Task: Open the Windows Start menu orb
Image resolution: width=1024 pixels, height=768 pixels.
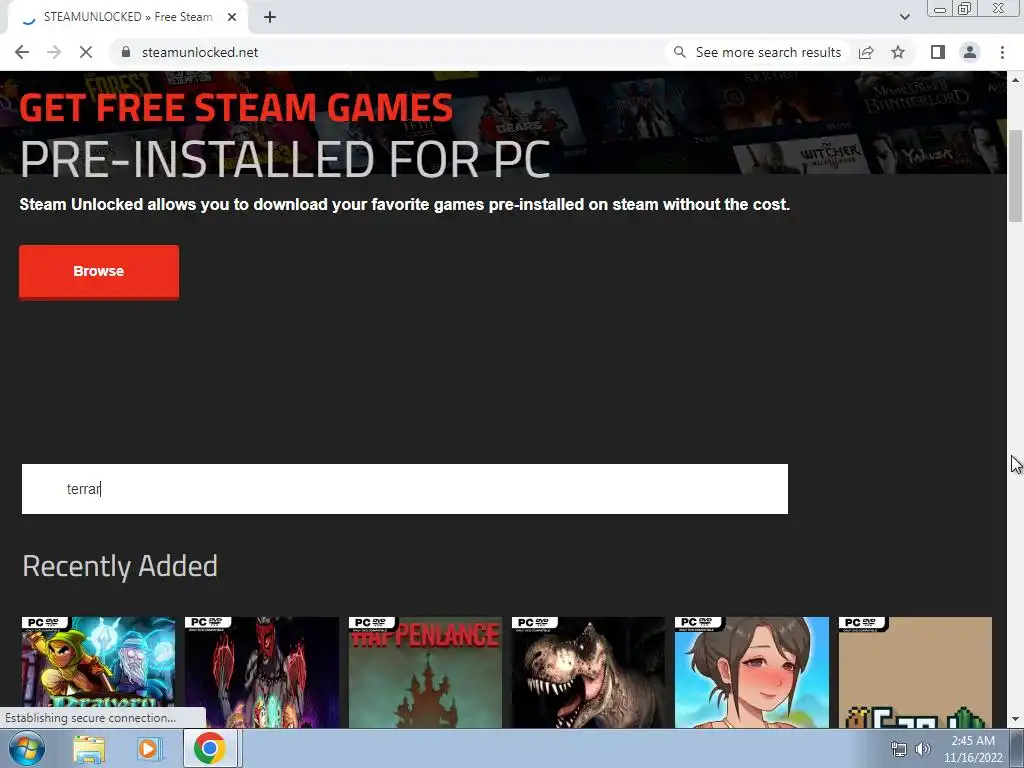Action: [x=26, y=748]
